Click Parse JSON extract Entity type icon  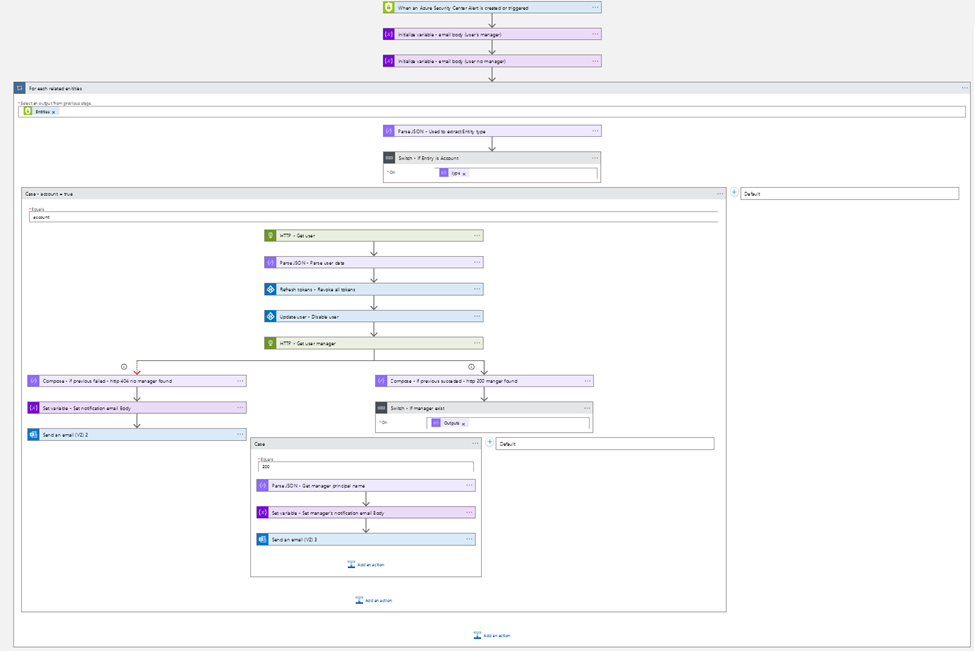389,131
